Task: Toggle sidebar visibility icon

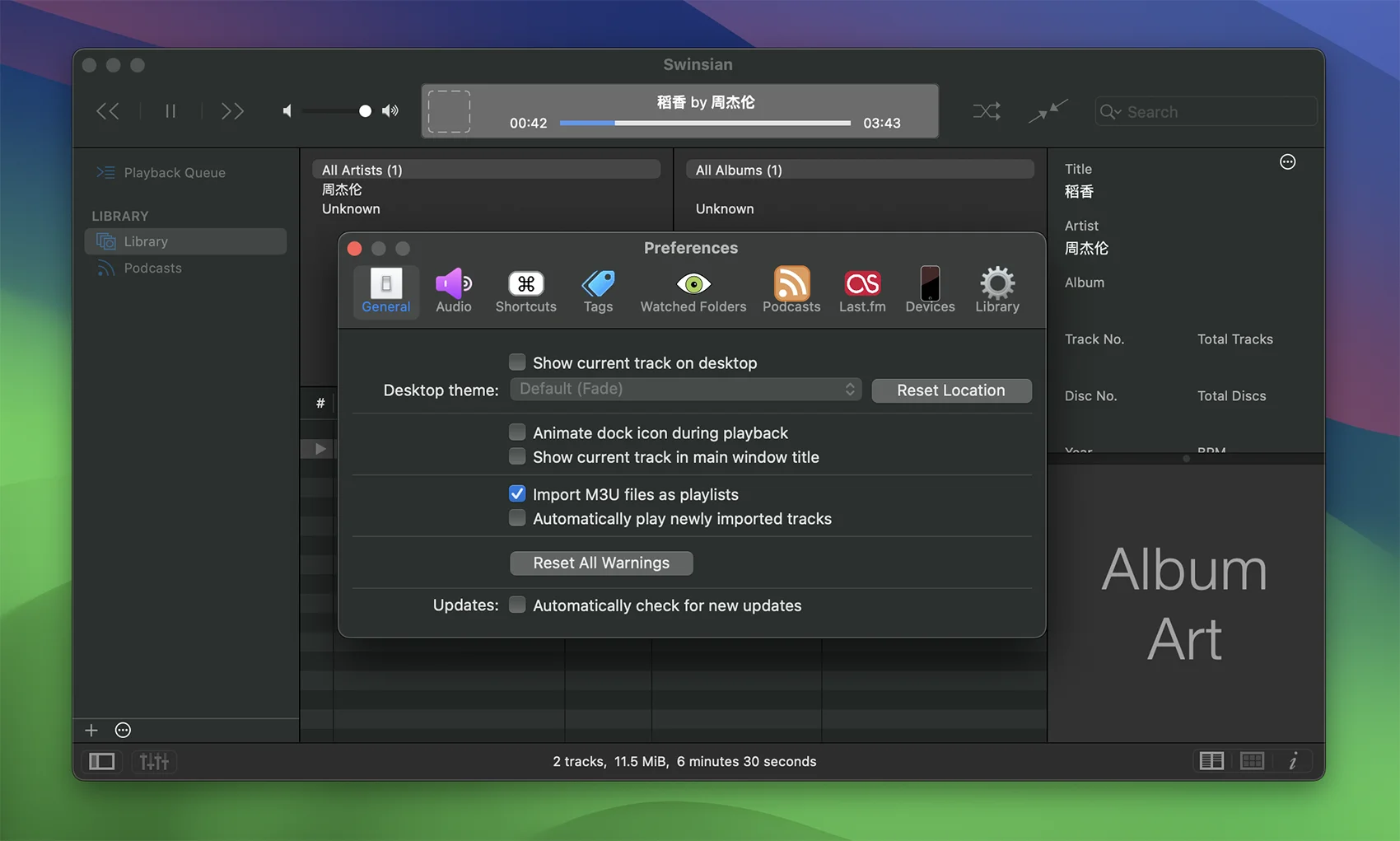Action: [102, 762]
